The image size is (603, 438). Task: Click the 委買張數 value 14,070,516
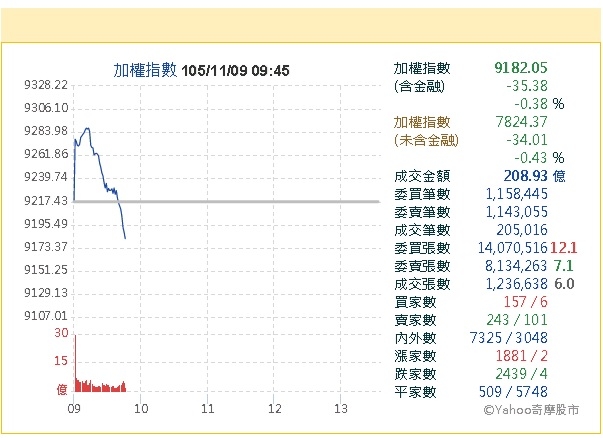click(513, 248)
